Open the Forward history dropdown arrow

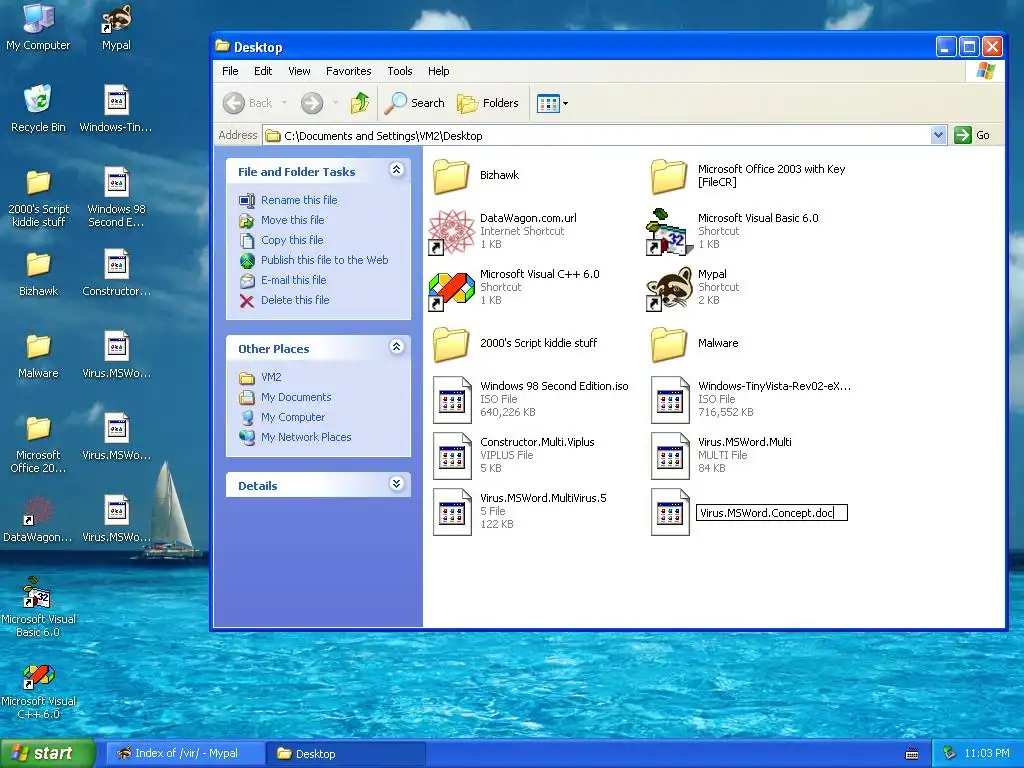(x=335, y=103)
